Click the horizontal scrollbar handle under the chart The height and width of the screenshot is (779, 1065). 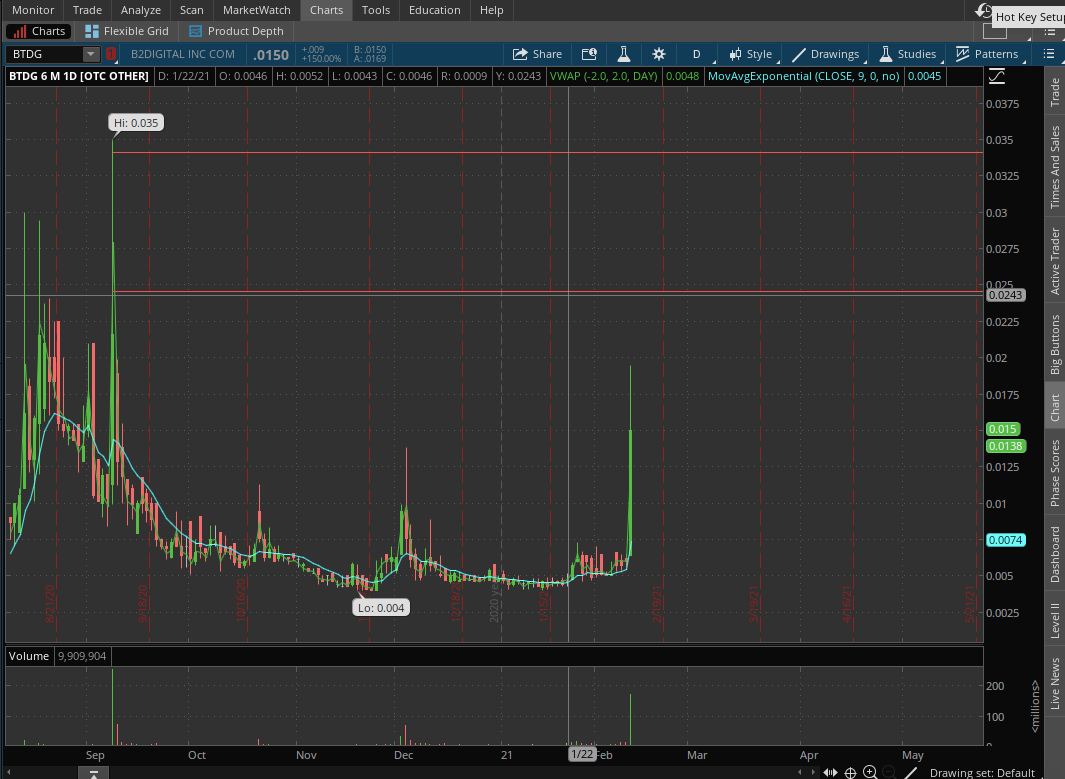coord(93,772)
